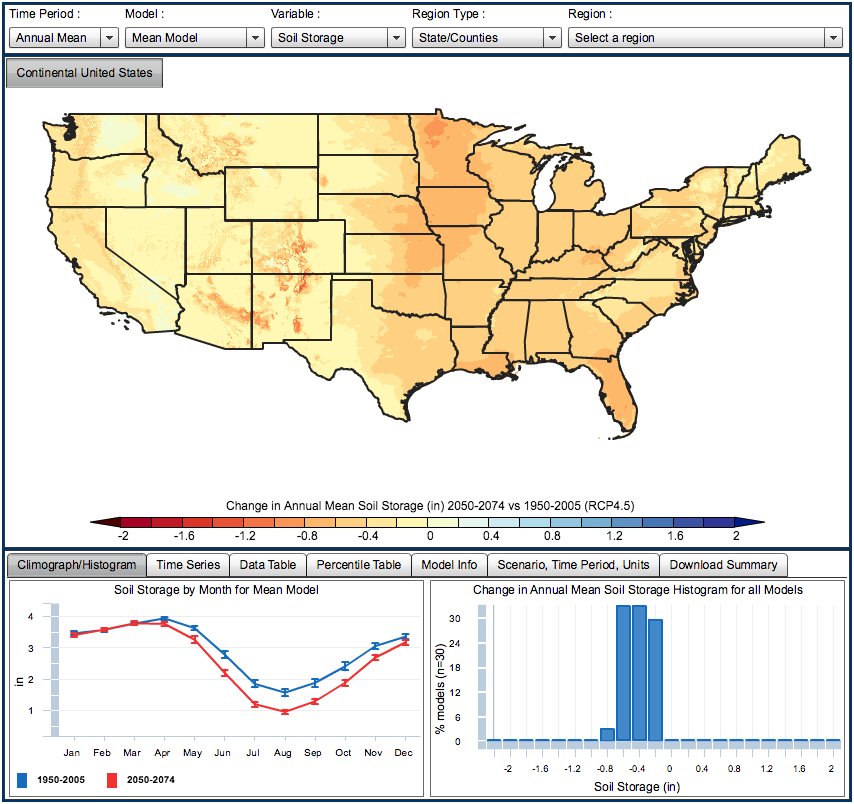Open the Time Period dropdown
The height and width of the screenshot is (804, 854).
click(64, 38)
